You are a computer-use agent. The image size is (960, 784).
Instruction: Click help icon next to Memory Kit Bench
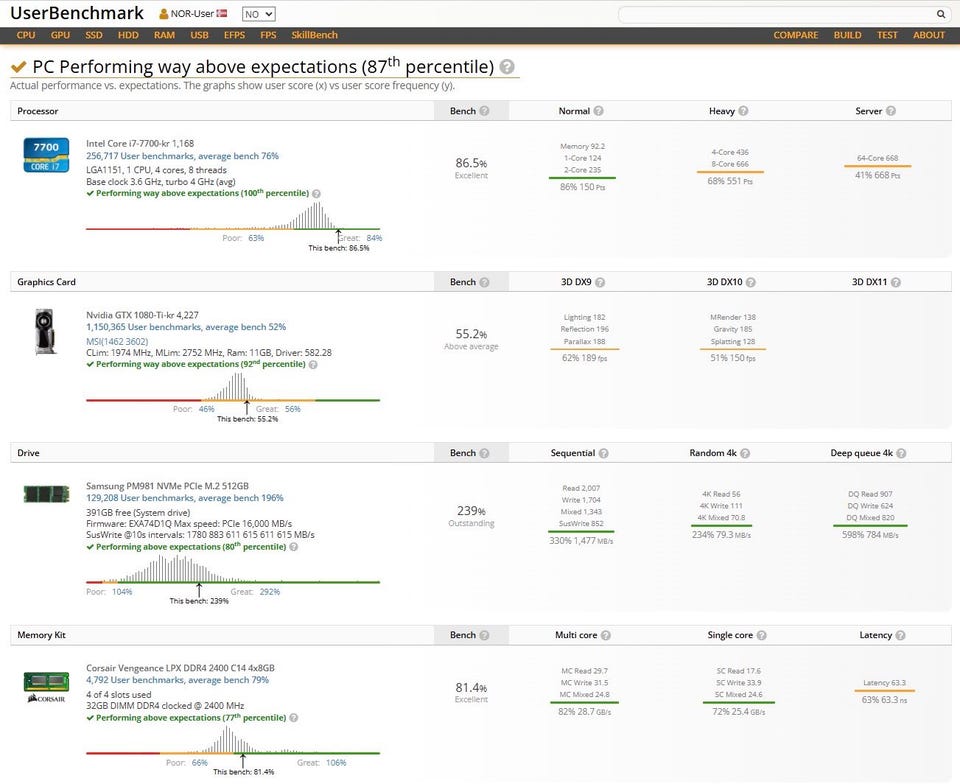point(484,635)
